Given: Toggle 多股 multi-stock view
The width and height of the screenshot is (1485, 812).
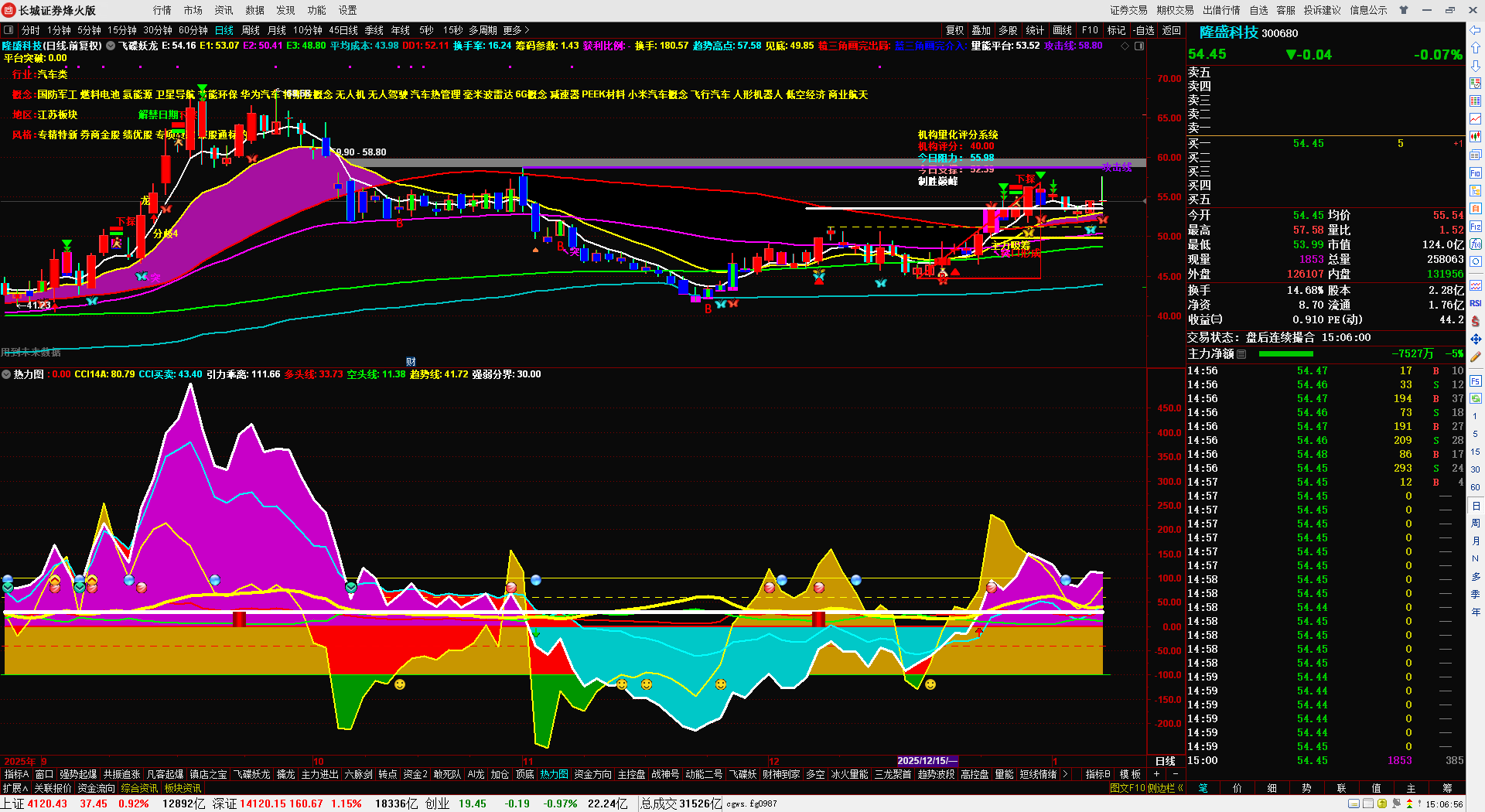Looking at the screenshot, I should (1008, 30).
